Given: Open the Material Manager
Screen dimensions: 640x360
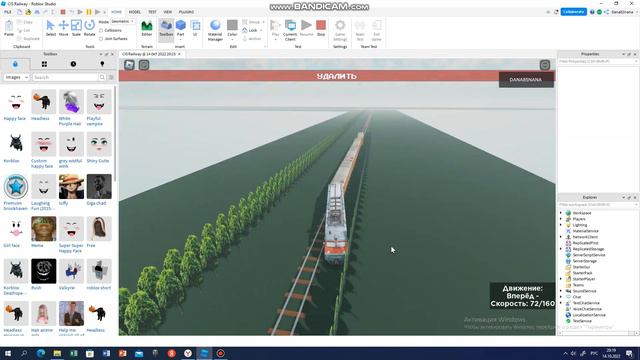Looking at the screenshot, I should pyautogui.click(x=215, y=30).
